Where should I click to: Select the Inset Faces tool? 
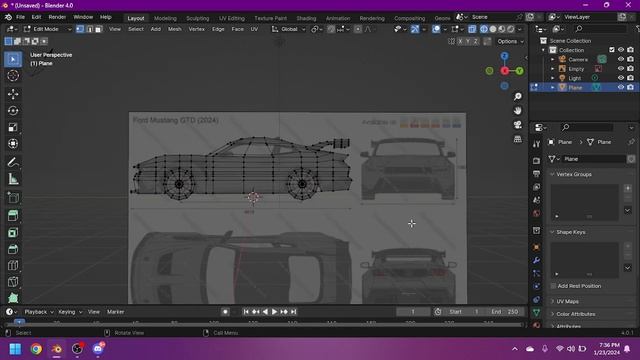13,233
